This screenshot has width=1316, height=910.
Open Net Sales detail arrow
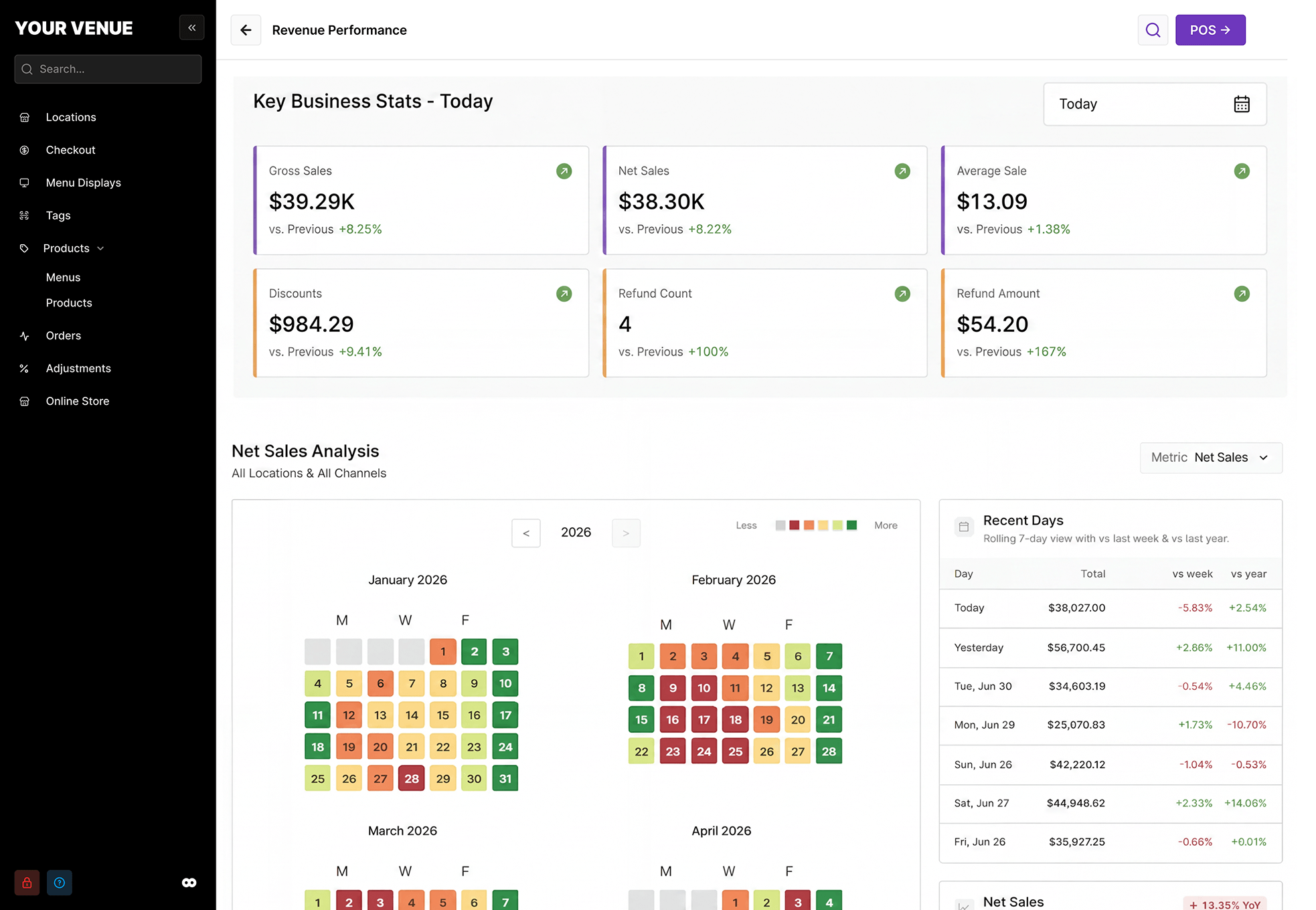902,171
